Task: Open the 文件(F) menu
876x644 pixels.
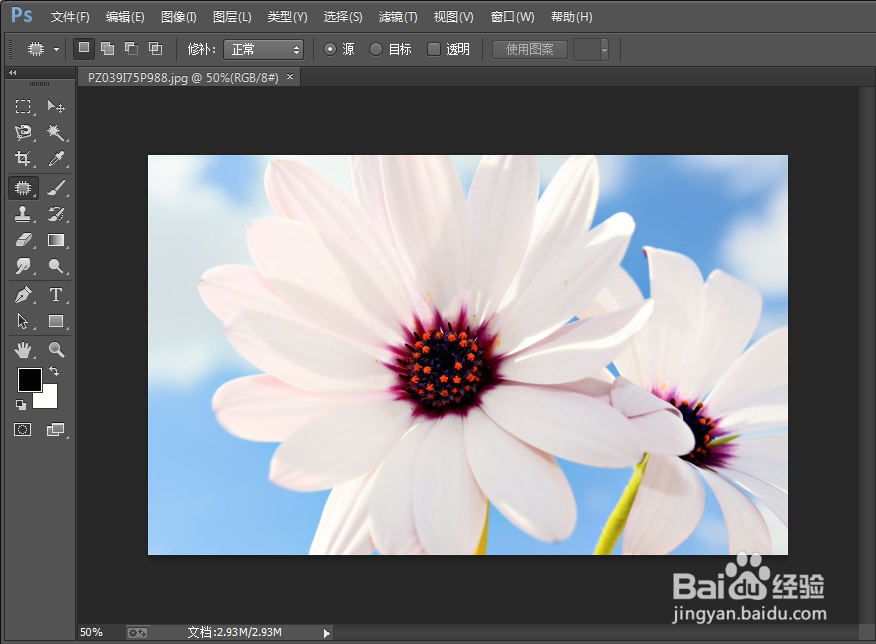Action: click(x=70, y=17)
